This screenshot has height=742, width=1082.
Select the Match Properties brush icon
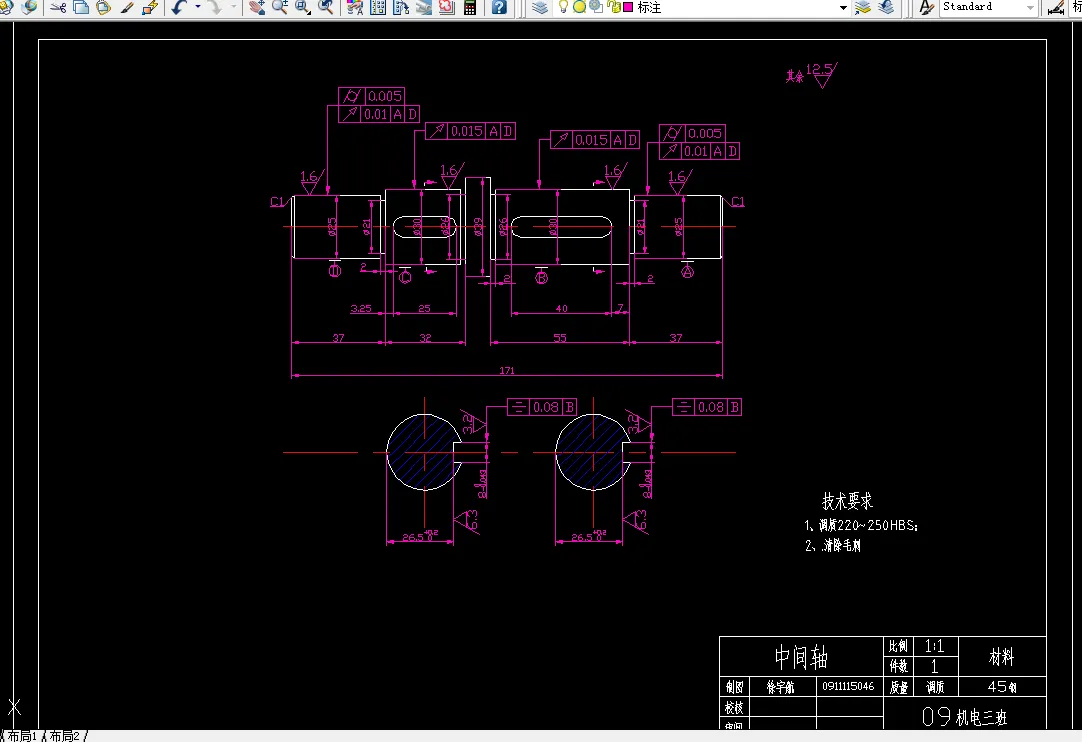point(127,8)
